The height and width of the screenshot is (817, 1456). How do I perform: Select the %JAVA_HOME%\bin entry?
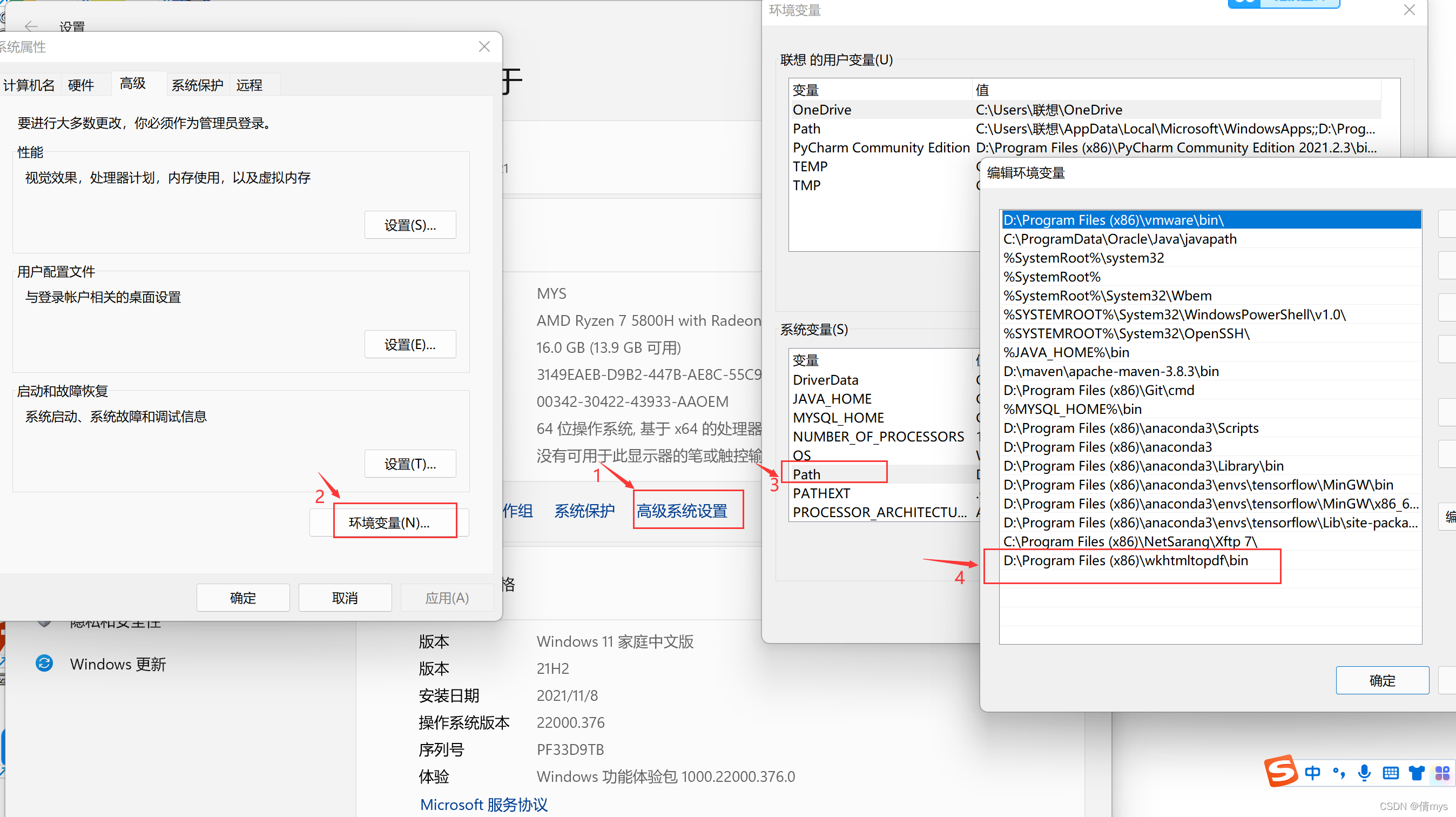(1211, 352)
